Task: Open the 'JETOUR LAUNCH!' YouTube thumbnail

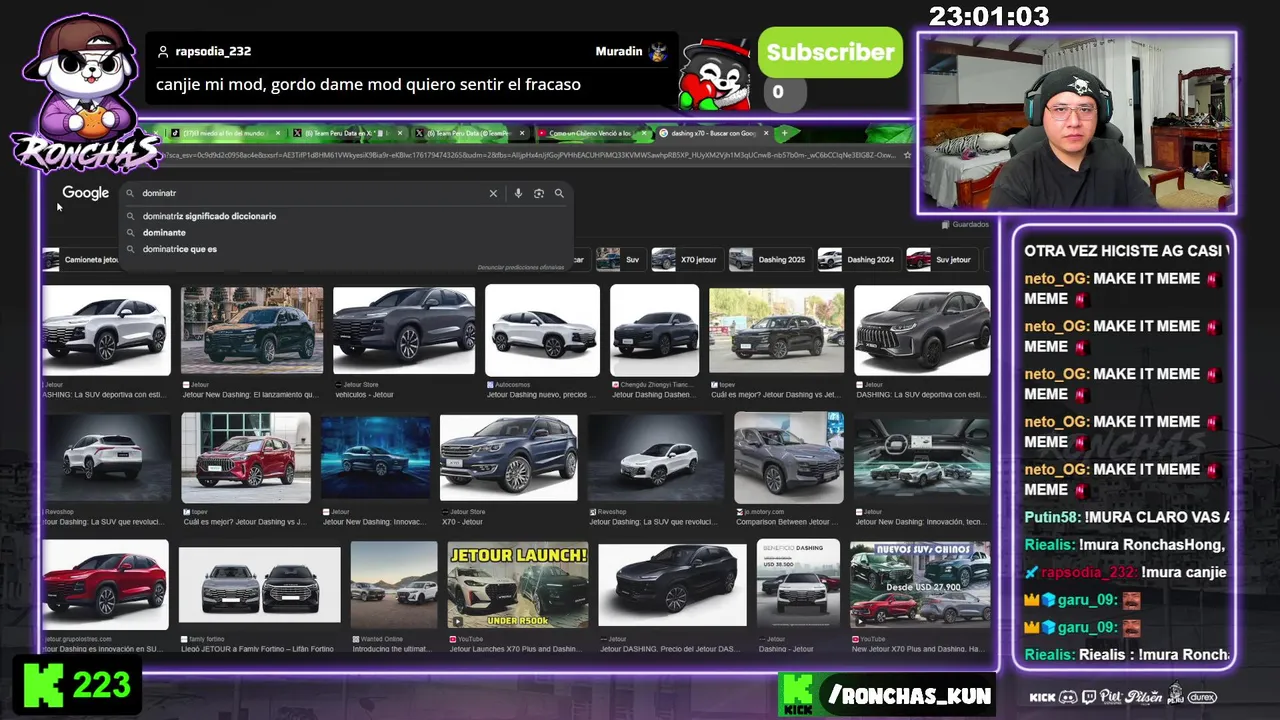Action: pyautogui.click(x=518, y=584)
